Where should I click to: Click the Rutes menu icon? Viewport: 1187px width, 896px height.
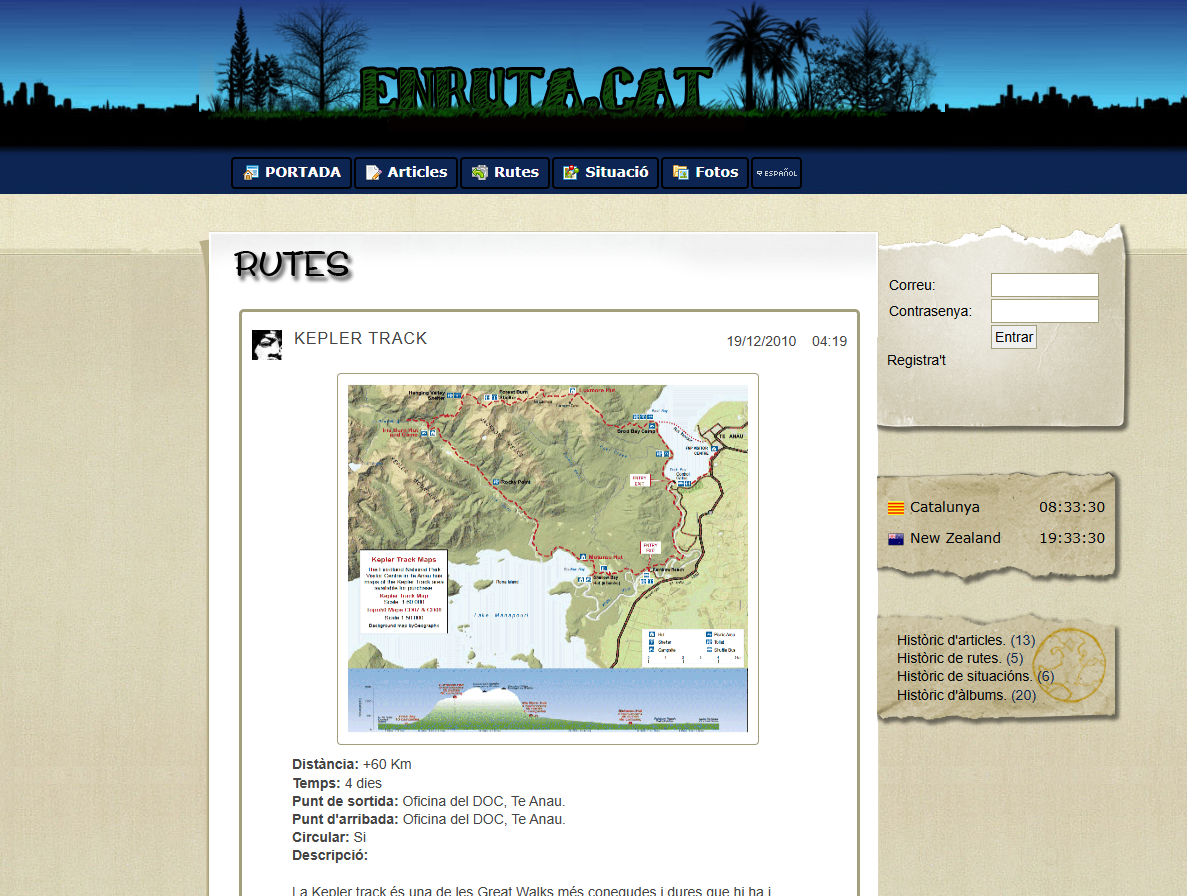pos(480,173)
